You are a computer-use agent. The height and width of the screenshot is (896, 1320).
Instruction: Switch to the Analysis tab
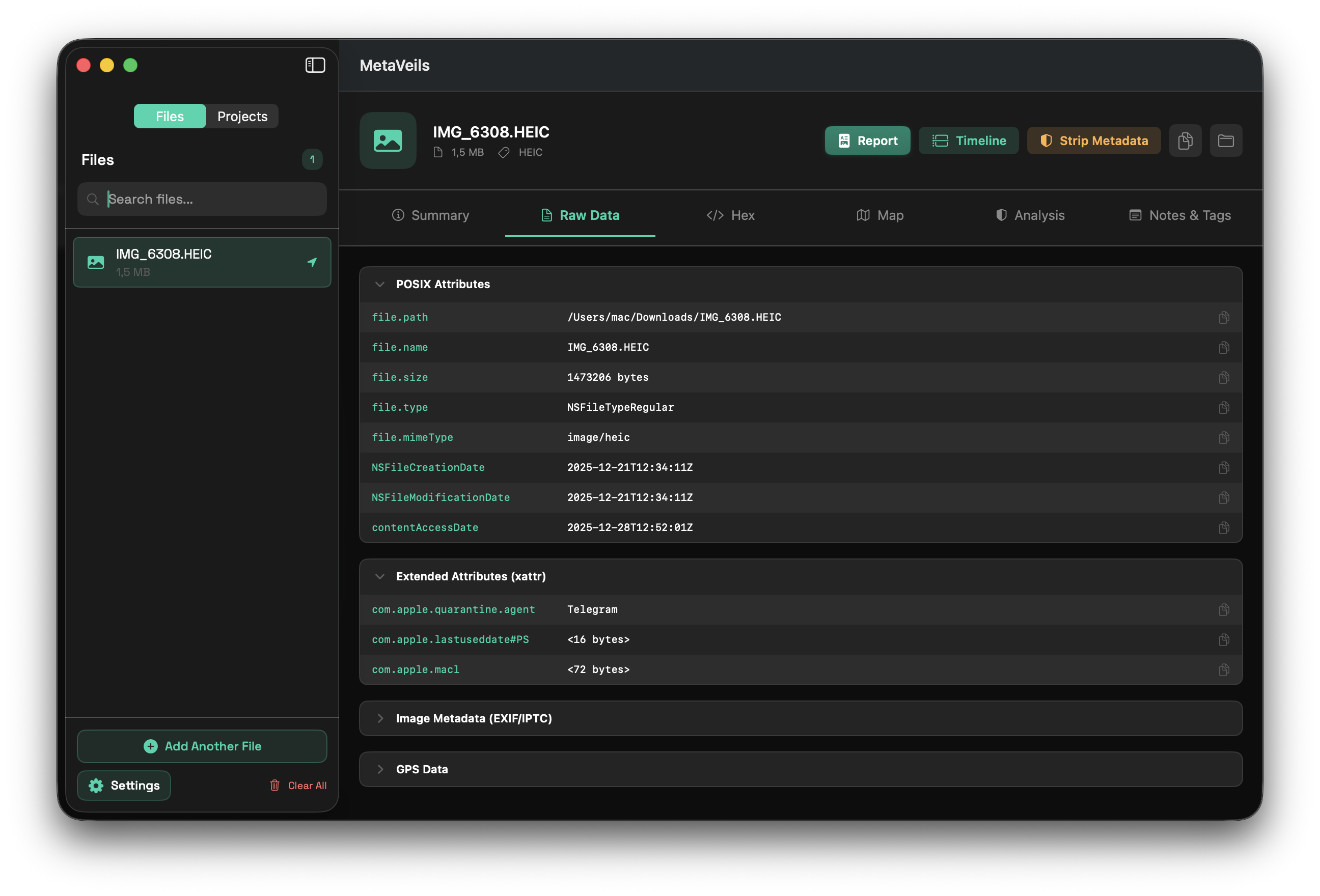(x=1030, y=215)
